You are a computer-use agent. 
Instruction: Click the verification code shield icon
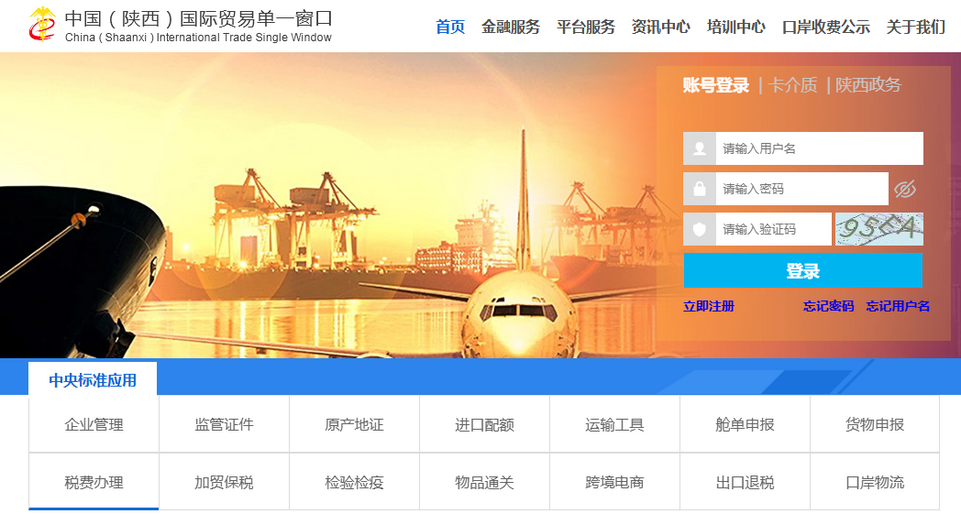point(699,229)
